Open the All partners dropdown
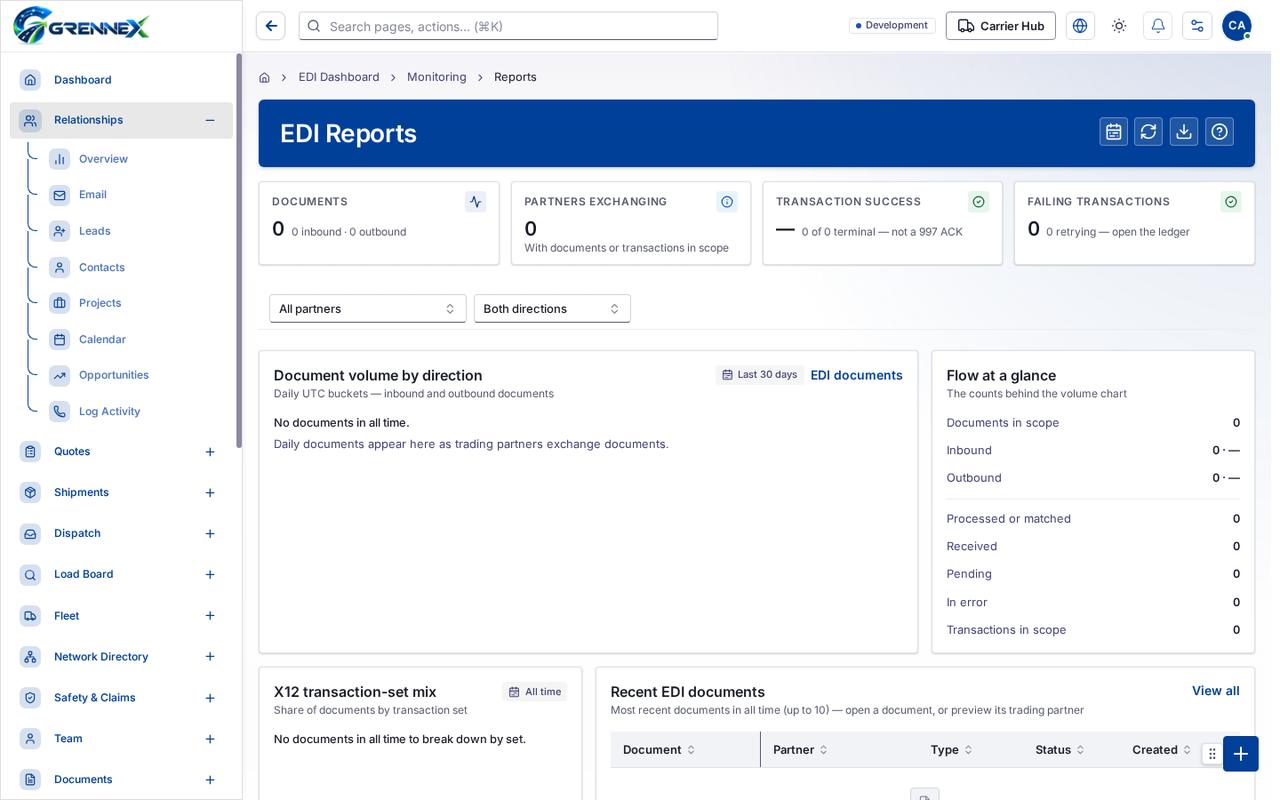Viewport: 1280px width, 800px height. [x=368, y=309]
